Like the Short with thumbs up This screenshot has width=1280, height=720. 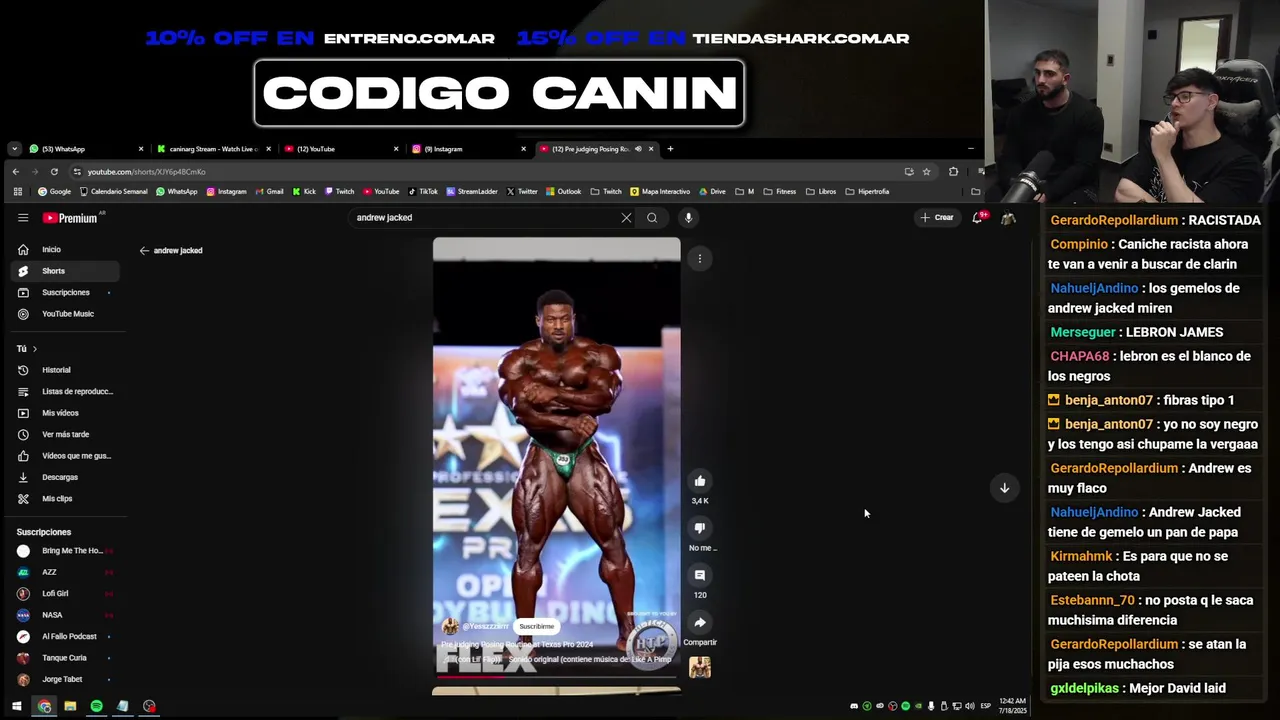700,481
